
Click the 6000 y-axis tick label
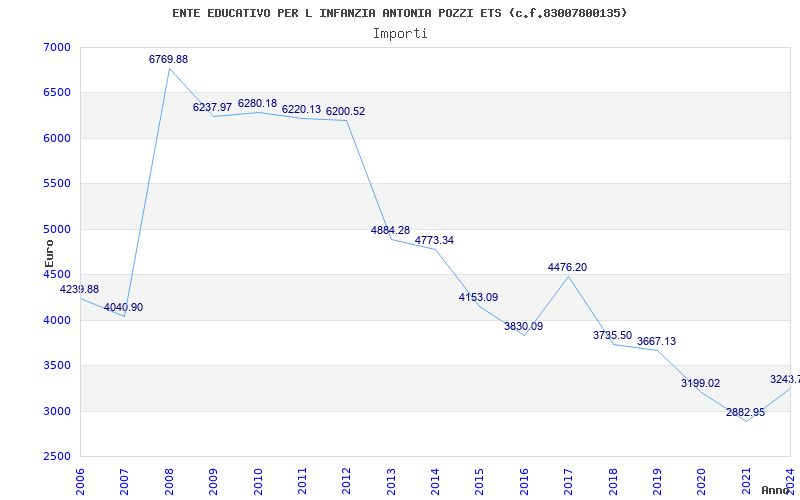point(56,138)
